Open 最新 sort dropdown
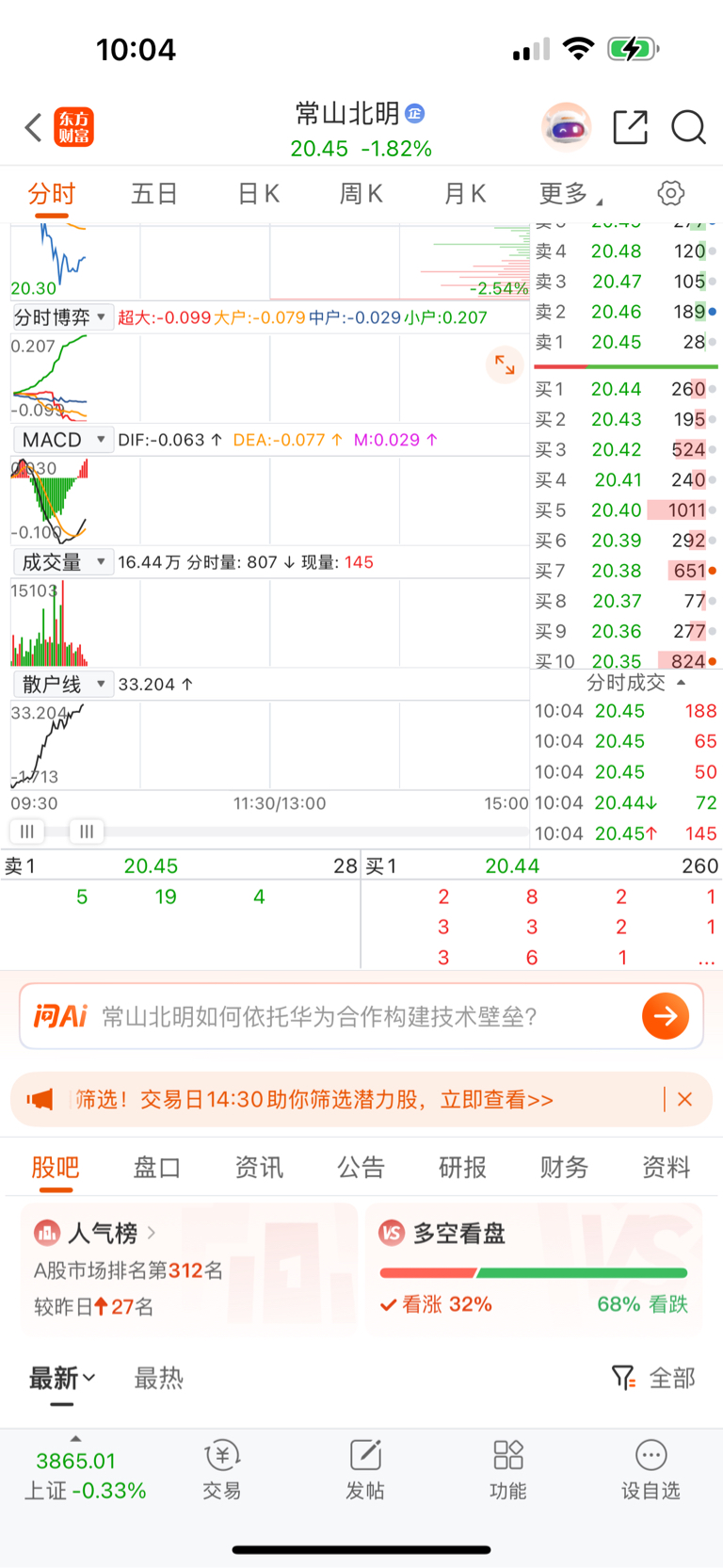This screenshot has width=723, height=1568. pyautogui.click(x=62, y=1379)
